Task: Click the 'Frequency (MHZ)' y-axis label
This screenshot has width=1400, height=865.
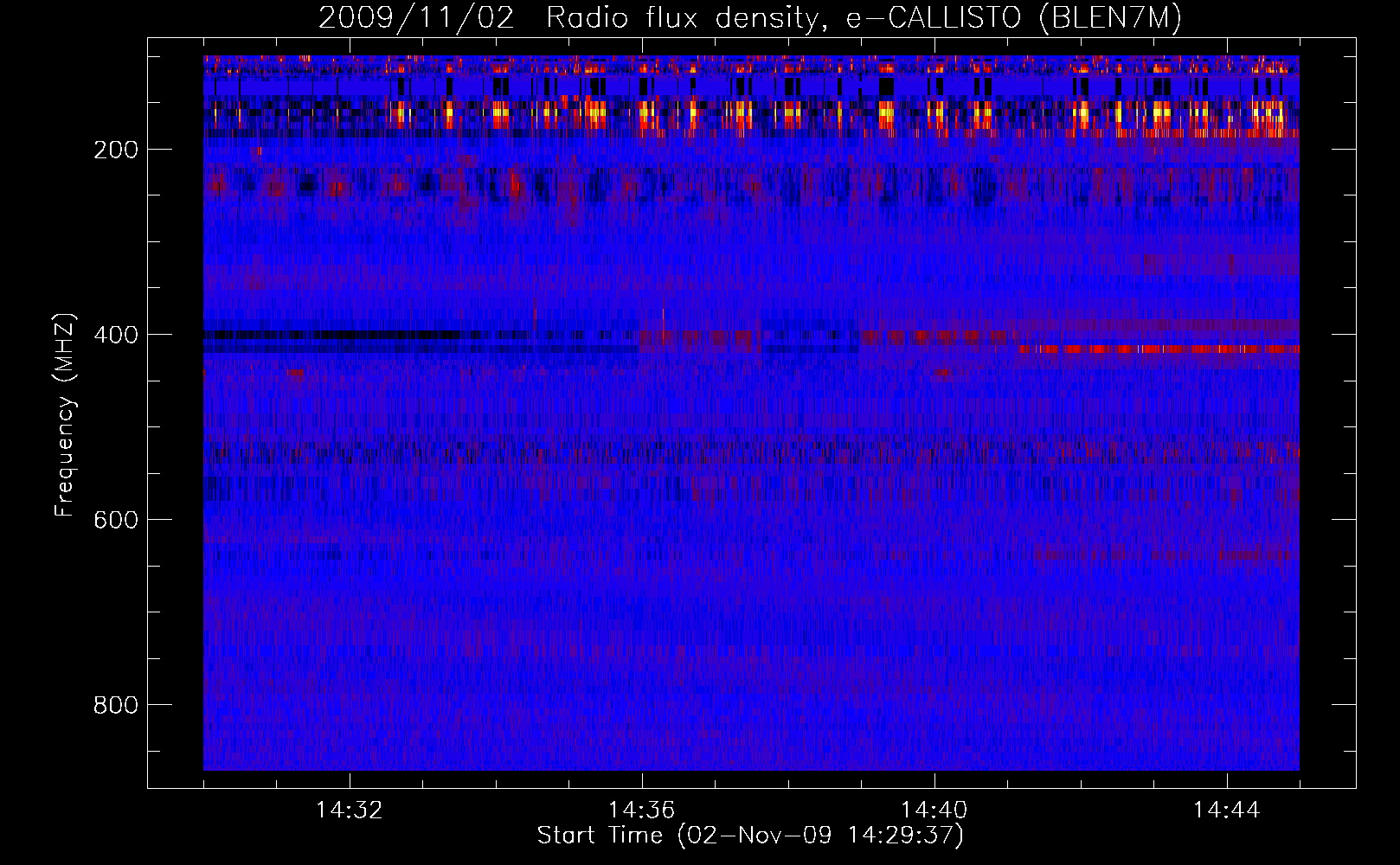Action: point(65,414)
